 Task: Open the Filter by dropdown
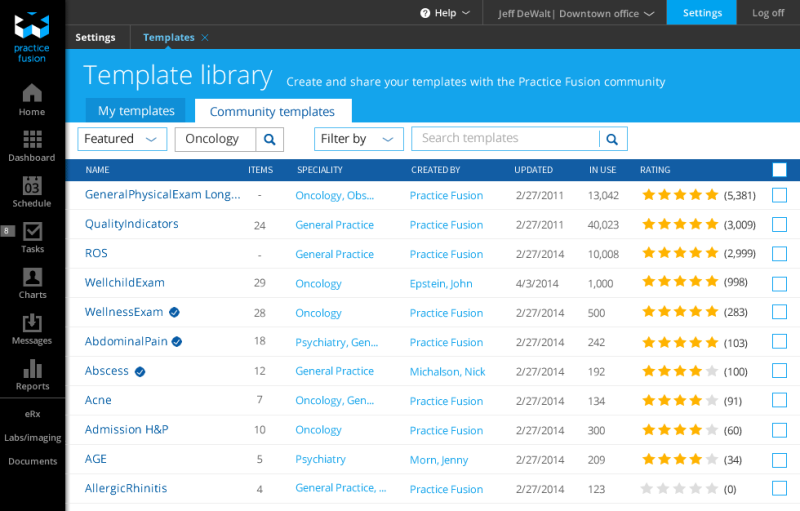[x=359, y=139]
